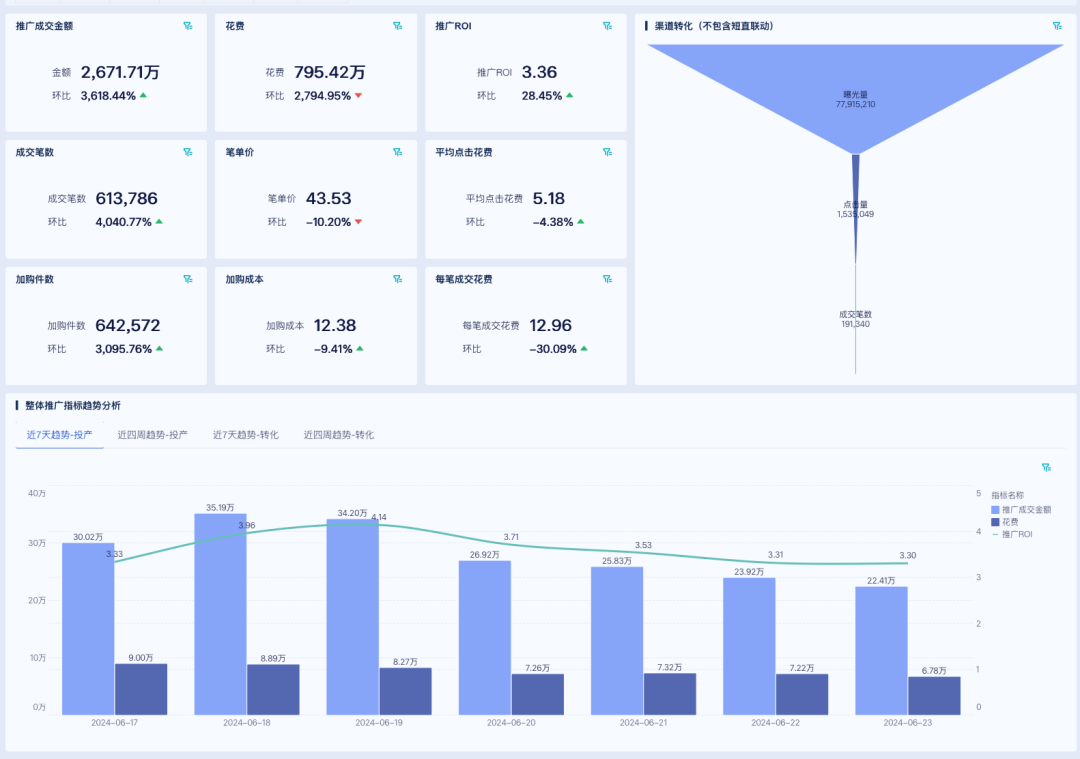
Task: Click the 3,618.44% 环比 value
Action: (108, 96)
